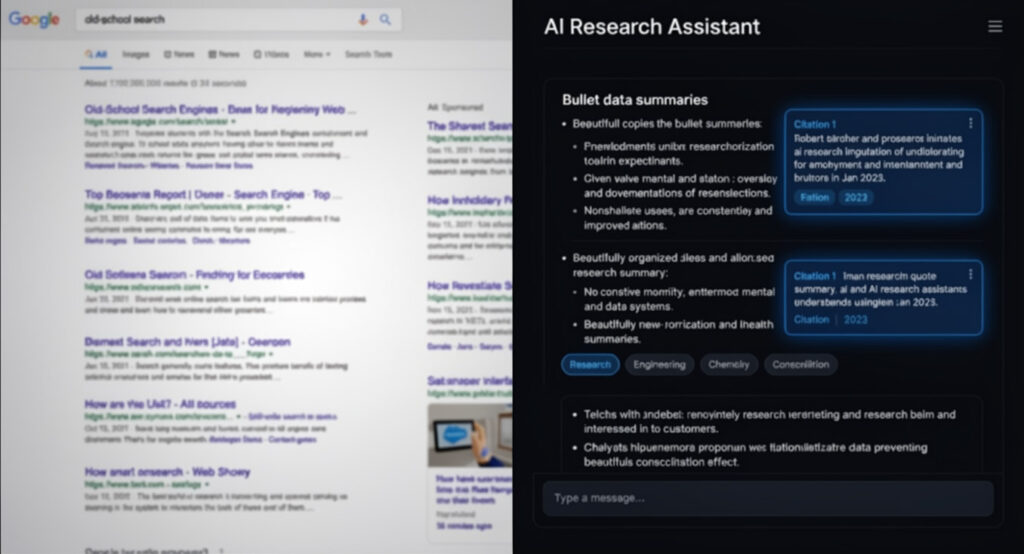Select the Conscrilition tag chip

801,365
